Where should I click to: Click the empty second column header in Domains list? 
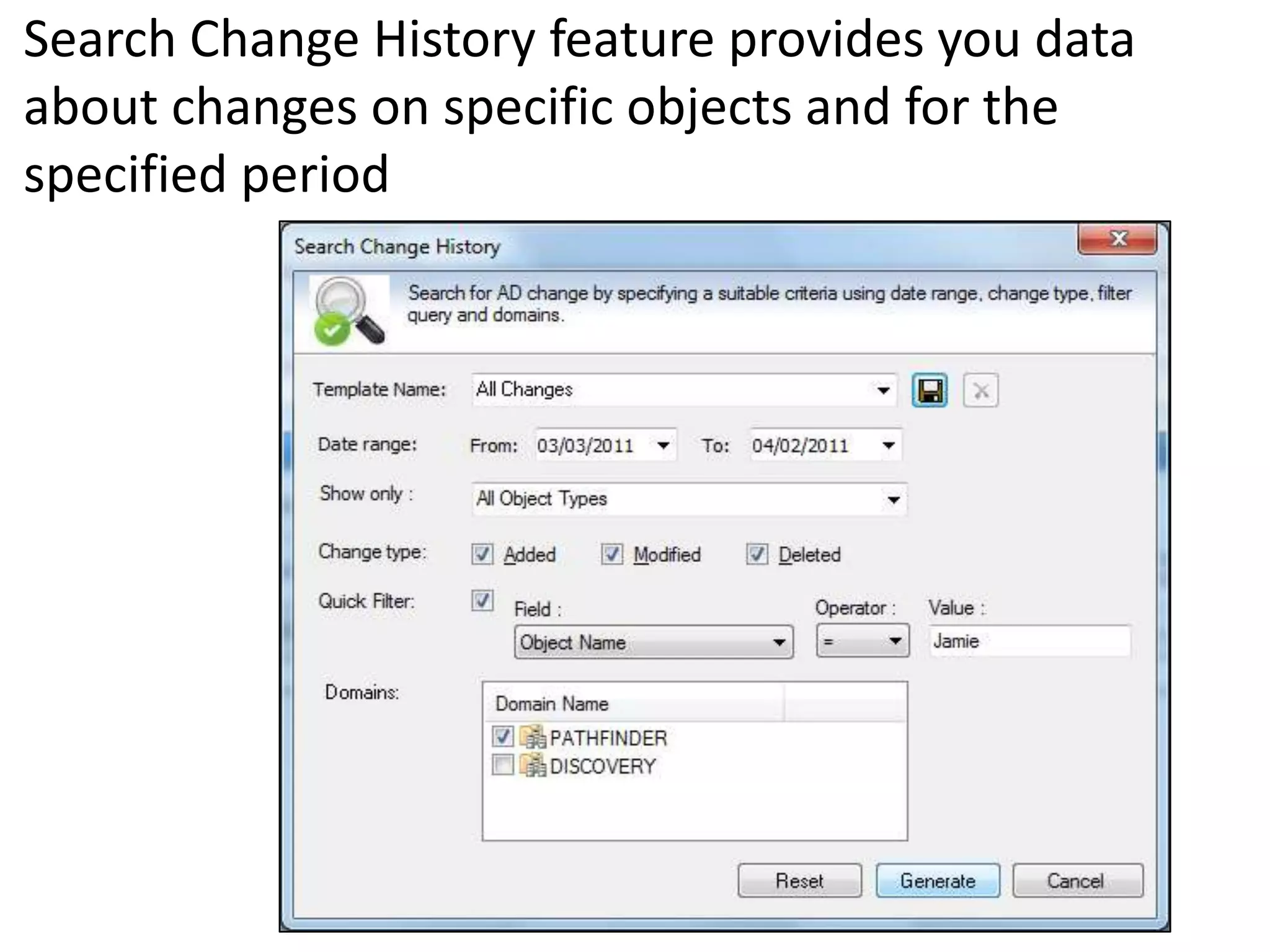[845, 703]
